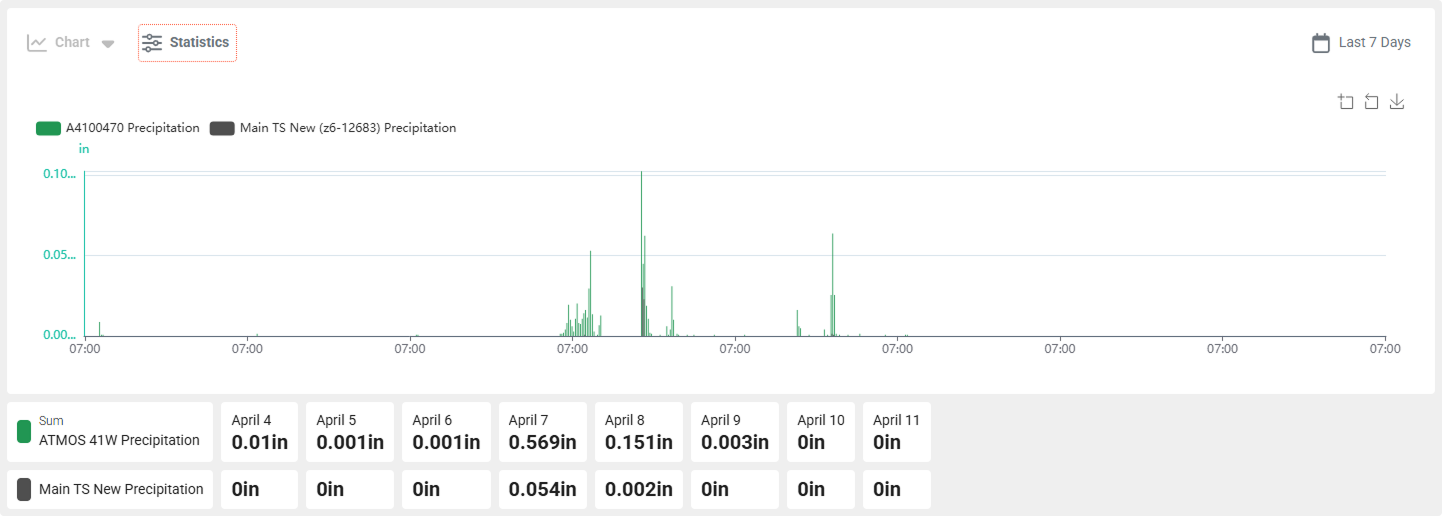The image size is (1442, 516).
Task: Click the April 8 card showing 0.151in
Action: point(639,432)
